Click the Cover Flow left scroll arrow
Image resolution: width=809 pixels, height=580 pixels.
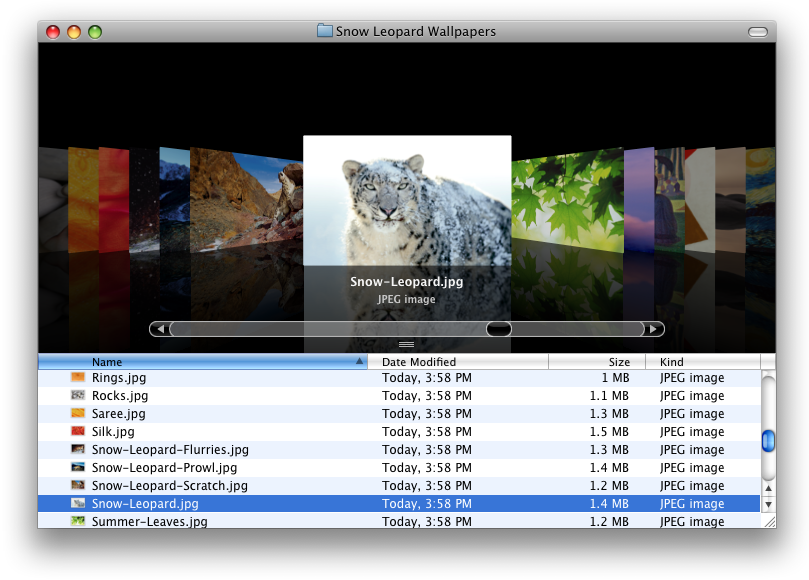click(x=160, y=329)
